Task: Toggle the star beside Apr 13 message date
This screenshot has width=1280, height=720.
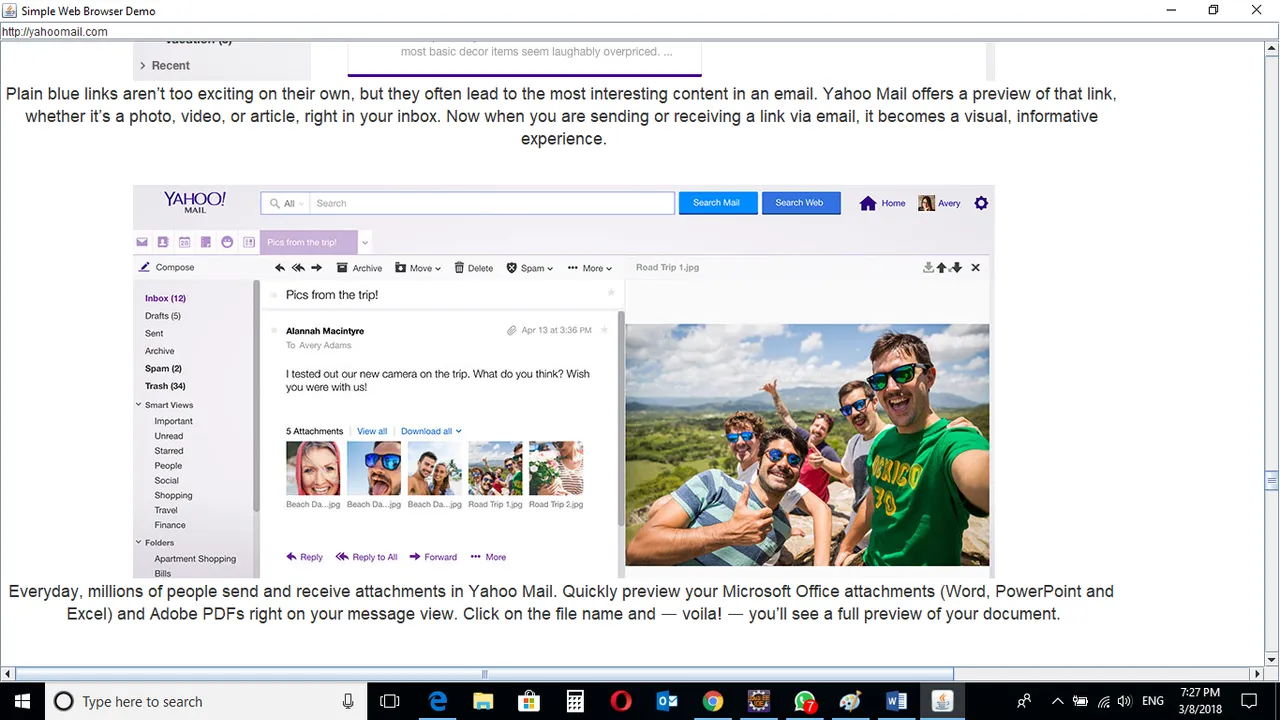Action: point(604,330)
